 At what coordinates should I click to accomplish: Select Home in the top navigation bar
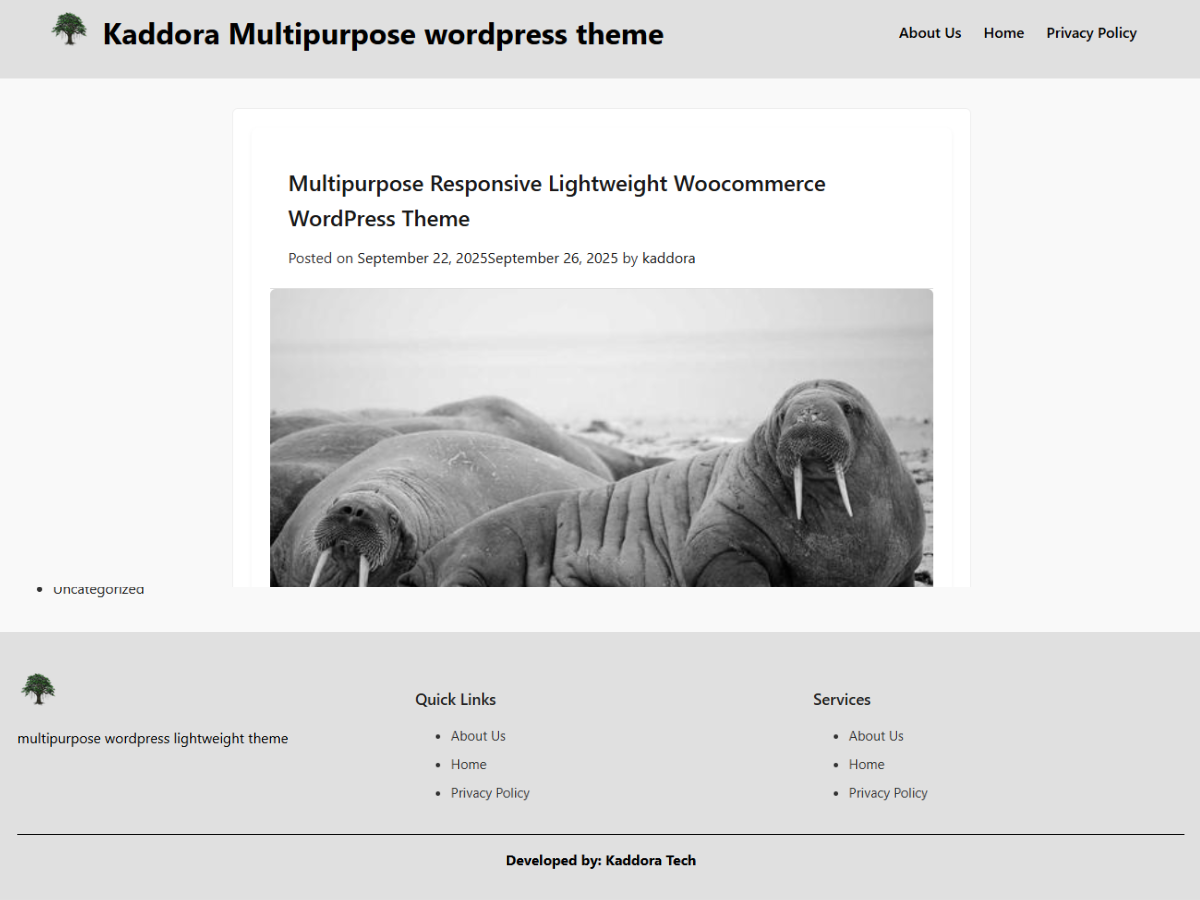point(1003,32)
